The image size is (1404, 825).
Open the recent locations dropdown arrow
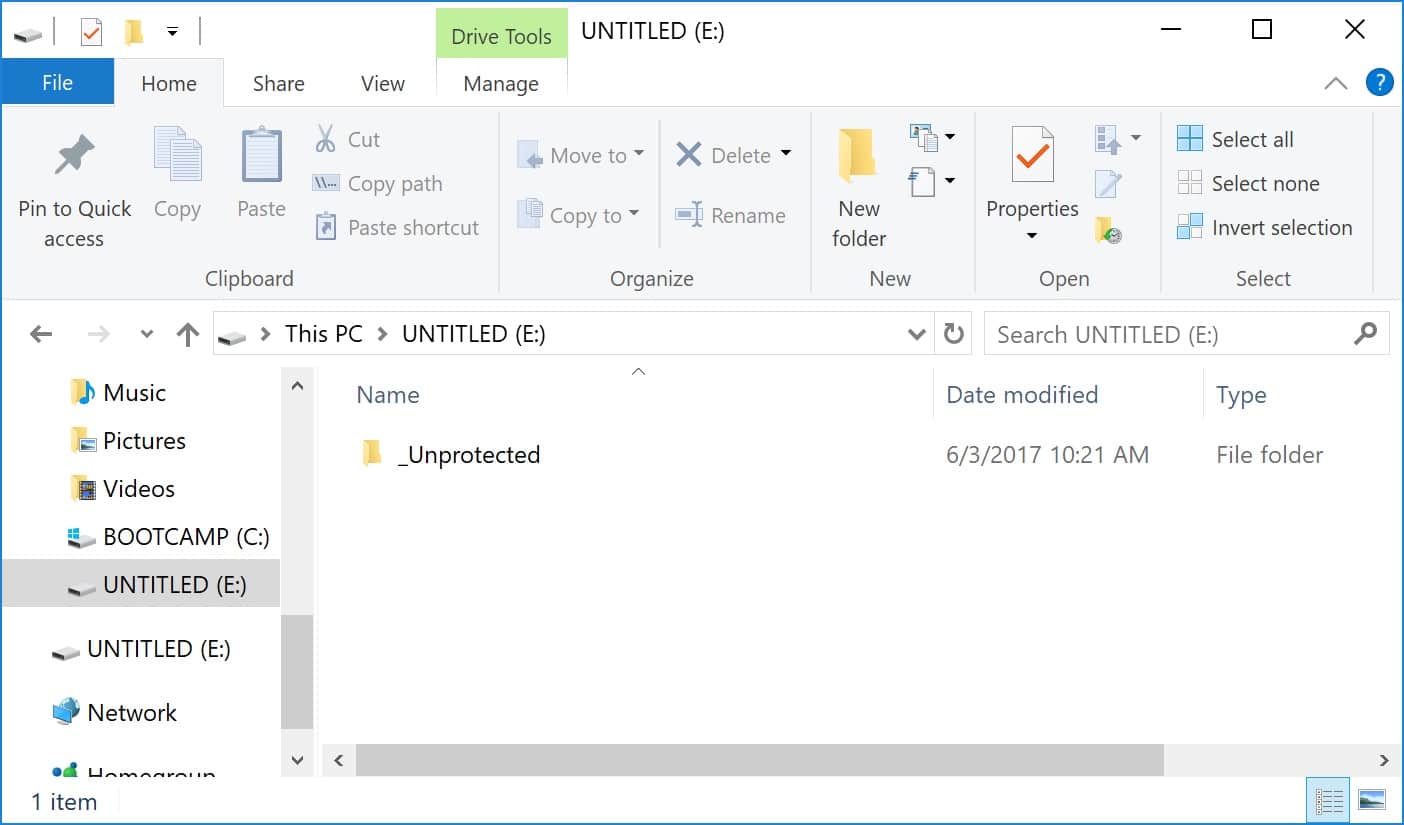[147, 334]
